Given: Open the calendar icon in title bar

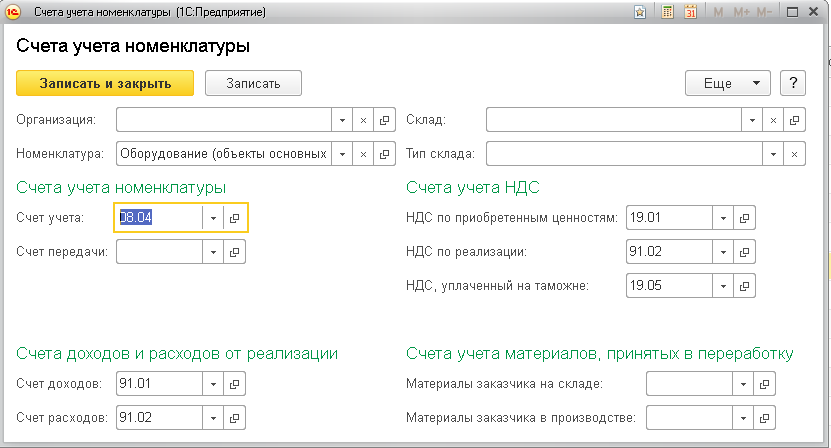Looking at the screenshot, I should coord(691,12).
